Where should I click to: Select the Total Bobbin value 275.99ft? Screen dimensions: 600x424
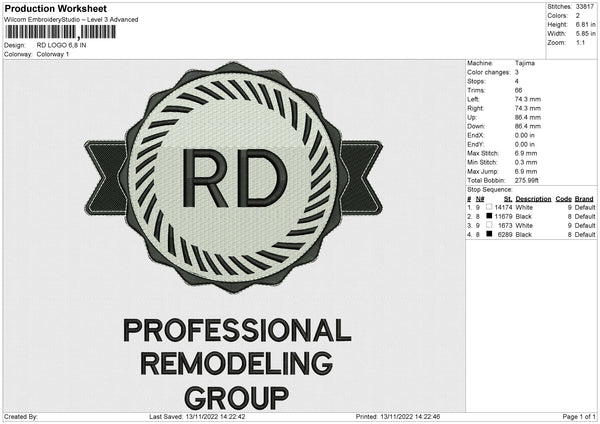point(527,181)
